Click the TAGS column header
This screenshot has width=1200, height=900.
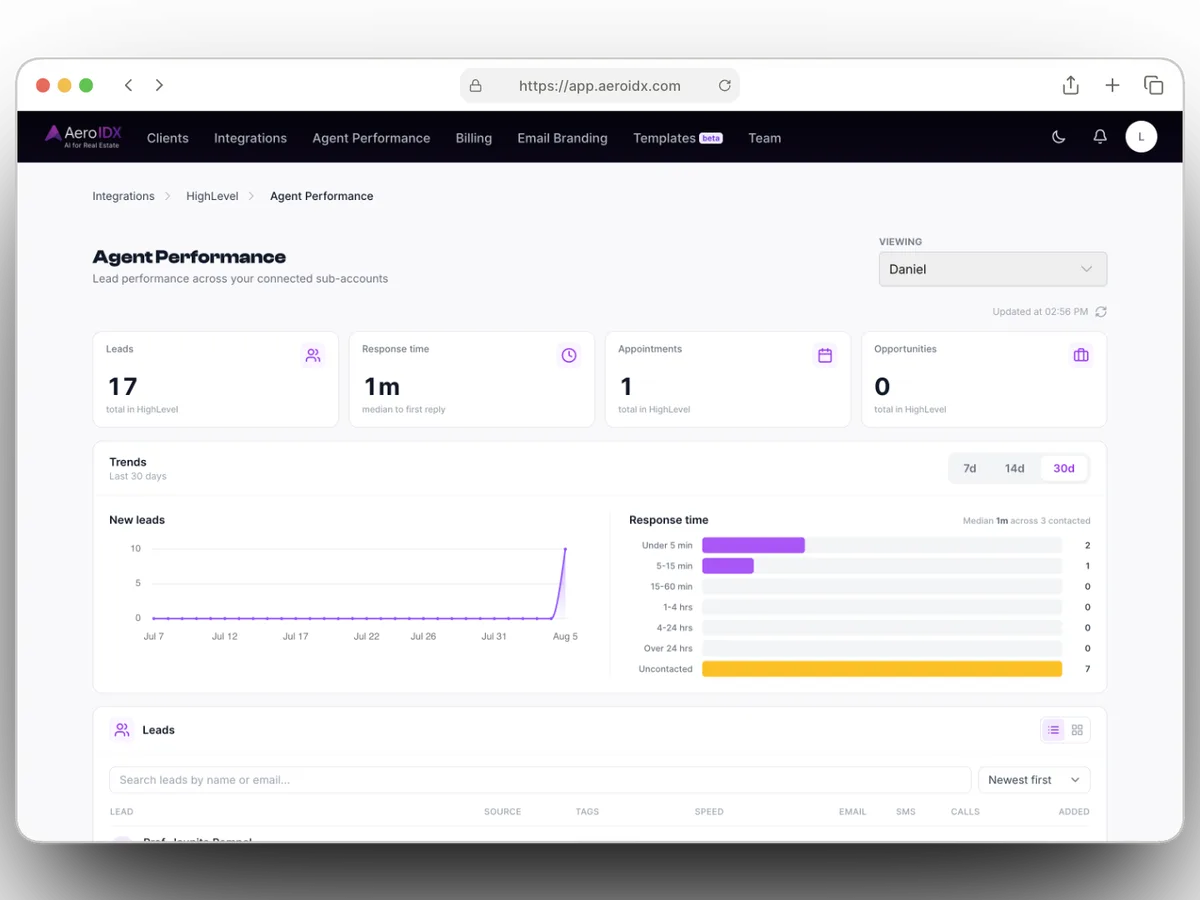pos(588,812)
